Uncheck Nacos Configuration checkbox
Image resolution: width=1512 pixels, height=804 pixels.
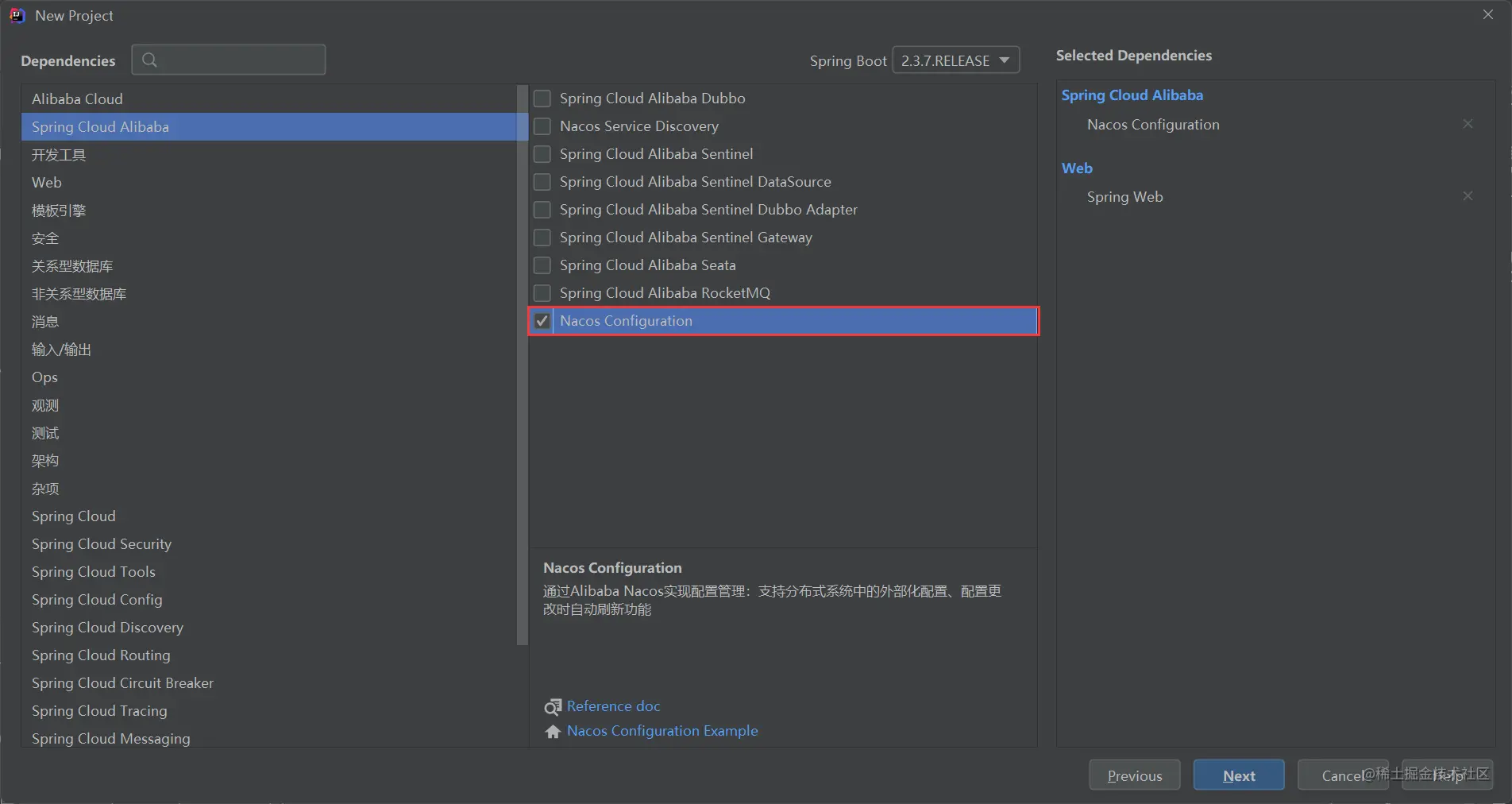click(x=542, y=321)
